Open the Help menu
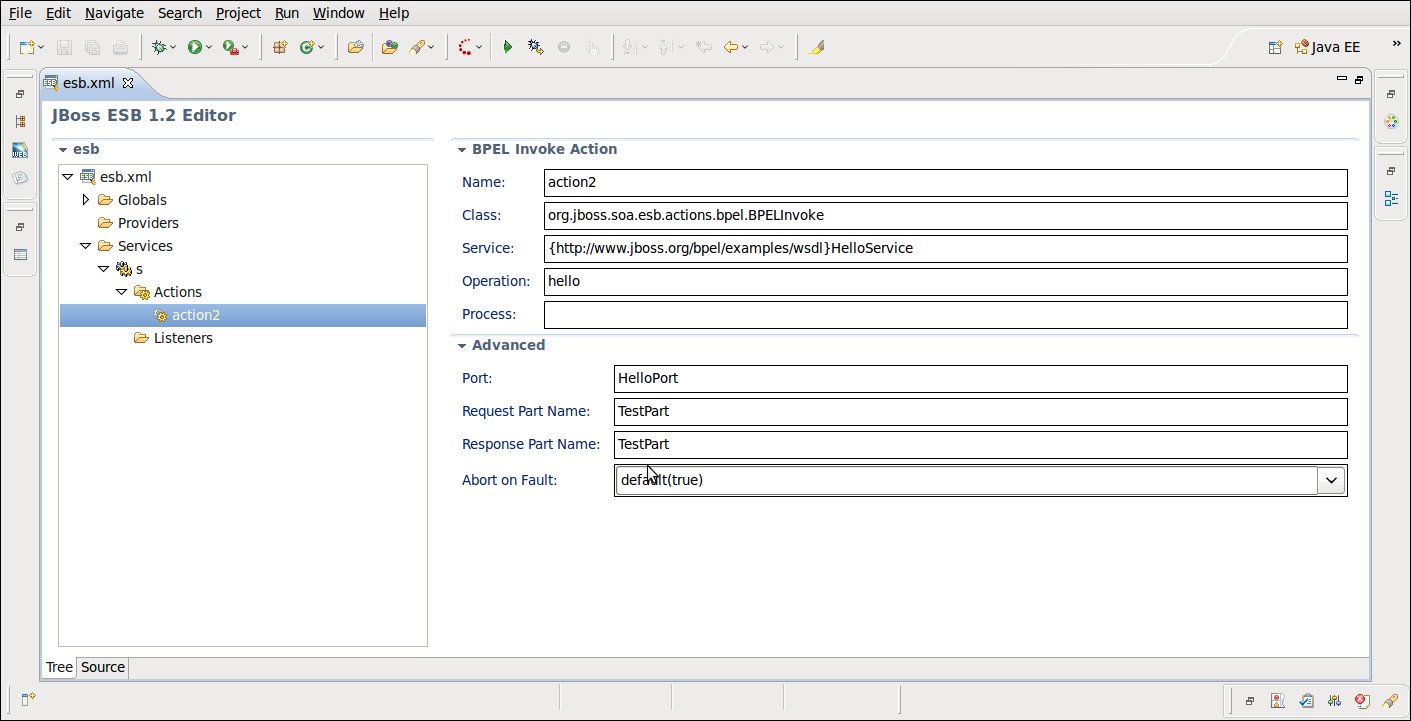 pyautogui.click(x=394, y=13)
